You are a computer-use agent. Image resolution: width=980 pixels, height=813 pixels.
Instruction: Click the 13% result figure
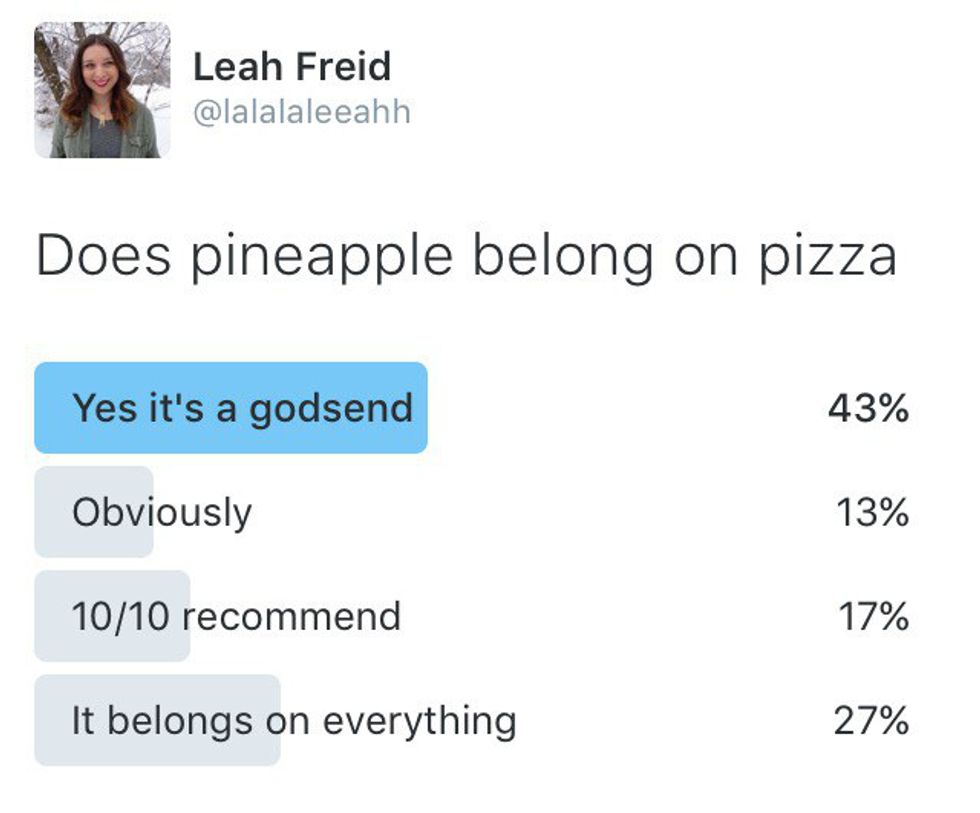click(x=872, y=513)
